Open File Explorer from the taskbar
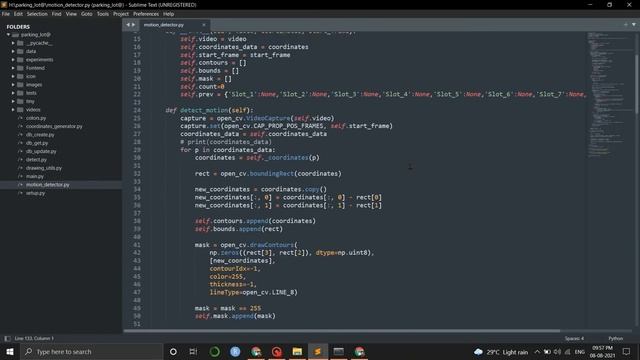 pyautogui.click(x=297, y=351)
